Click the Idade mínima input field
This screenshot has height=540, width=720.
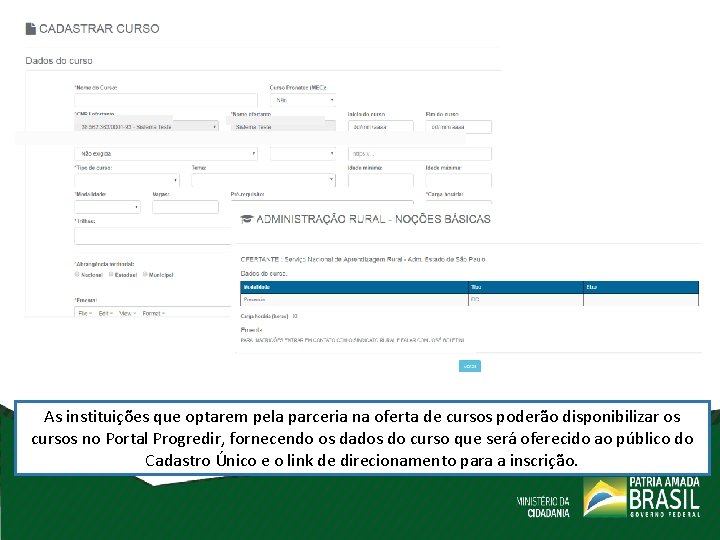click(x=381, y=180)
